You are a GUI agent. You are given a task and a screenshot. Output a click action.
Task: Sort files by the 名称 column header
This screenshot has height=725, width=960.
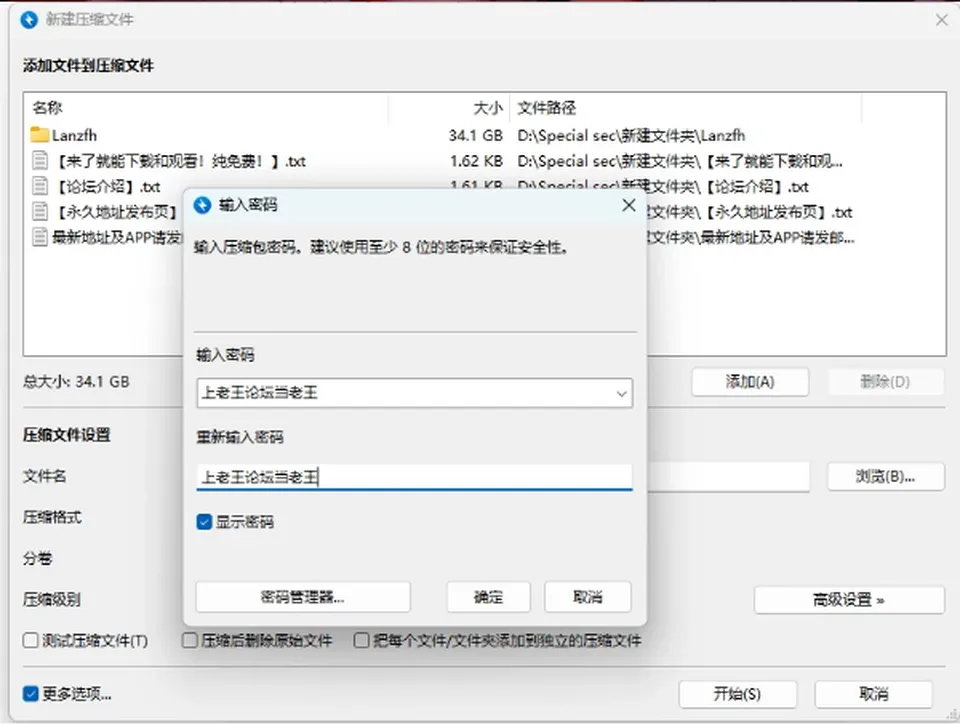(x=208, y=108)
